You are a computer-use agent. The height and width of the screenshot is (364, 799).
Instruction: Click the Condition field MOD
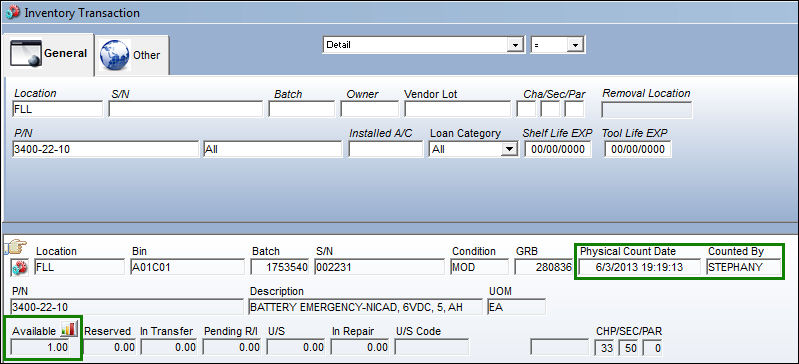(x=480, y=267)
